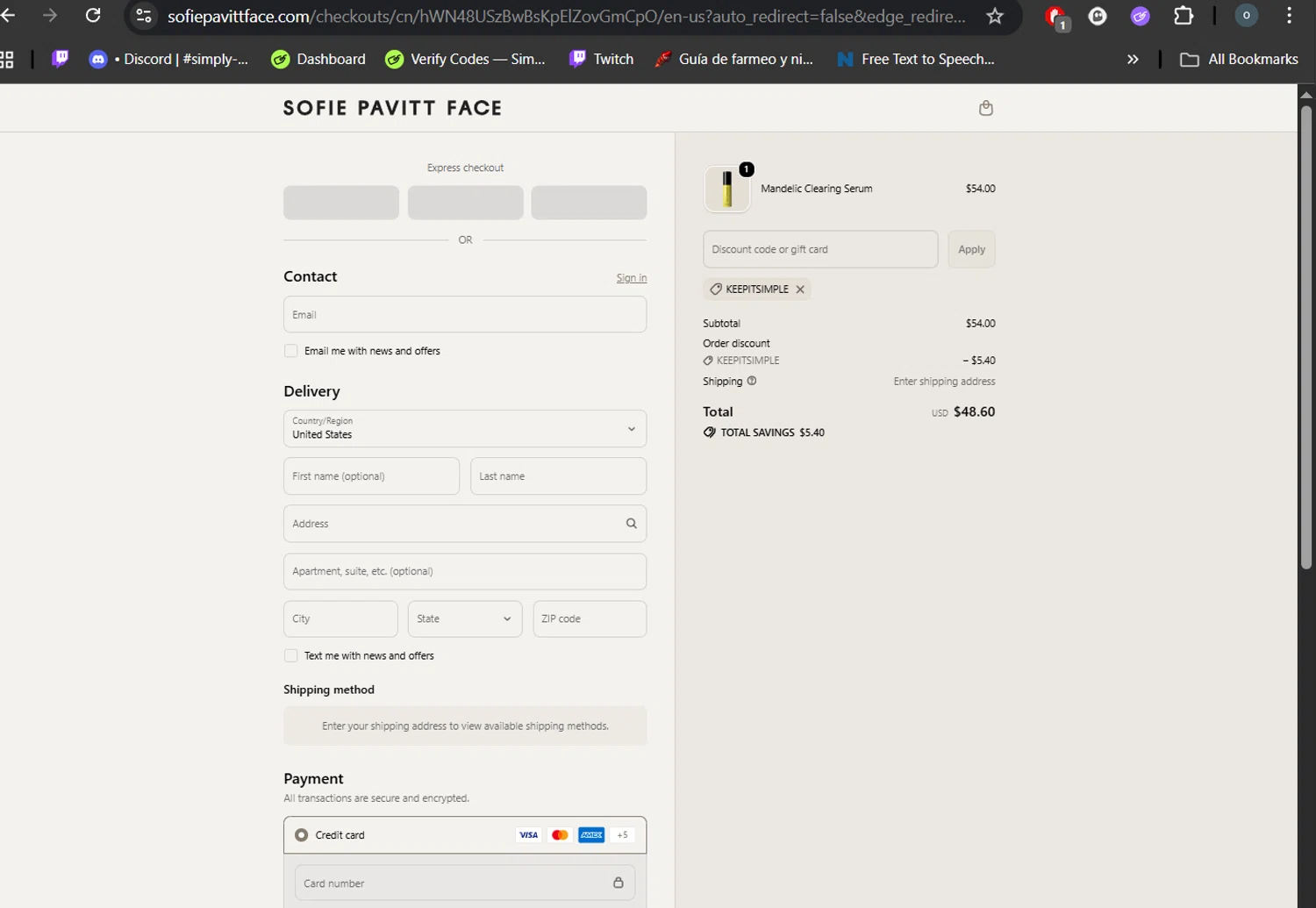Show more bookmarks with double chevron
The image size is (1316, 908).
pos(1133,59)
